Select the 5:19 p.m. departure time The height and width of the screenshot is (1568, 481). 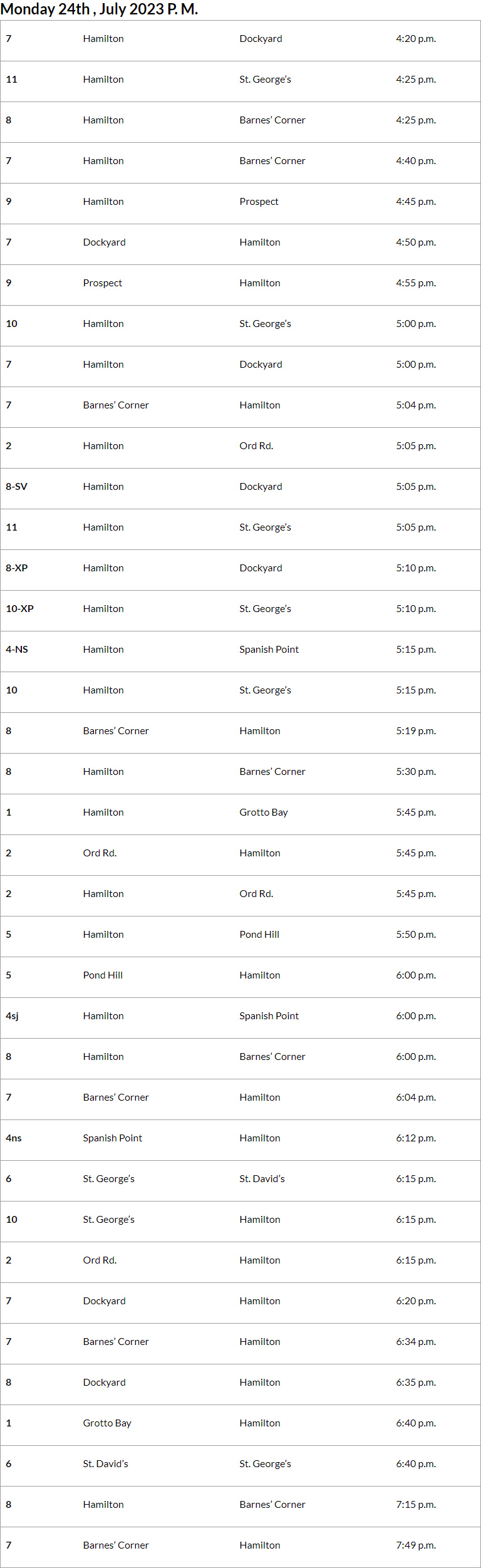416,731
